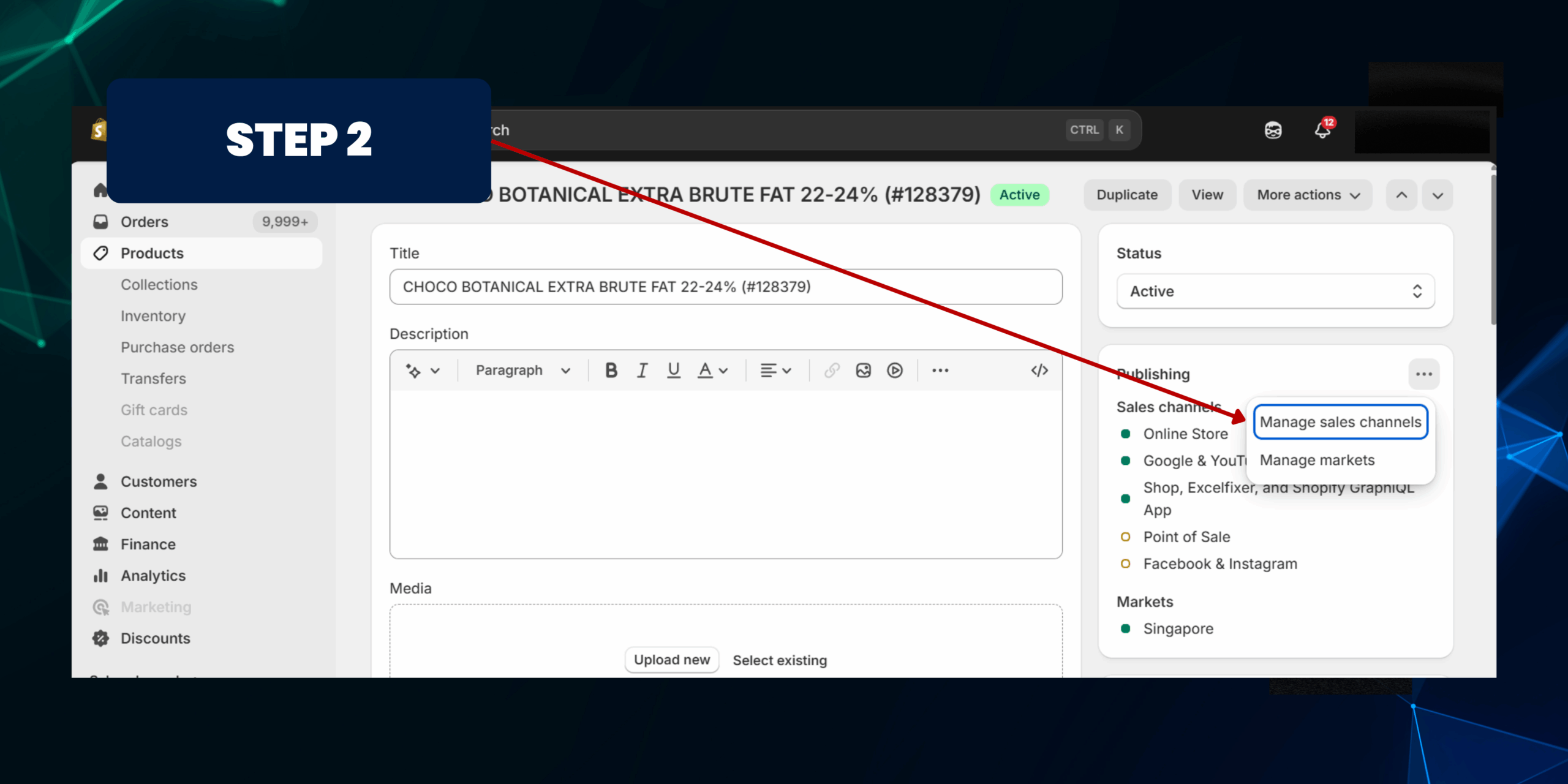Apply underline formatting in description toolbar
1568x784 pixels.
point(673,371)
